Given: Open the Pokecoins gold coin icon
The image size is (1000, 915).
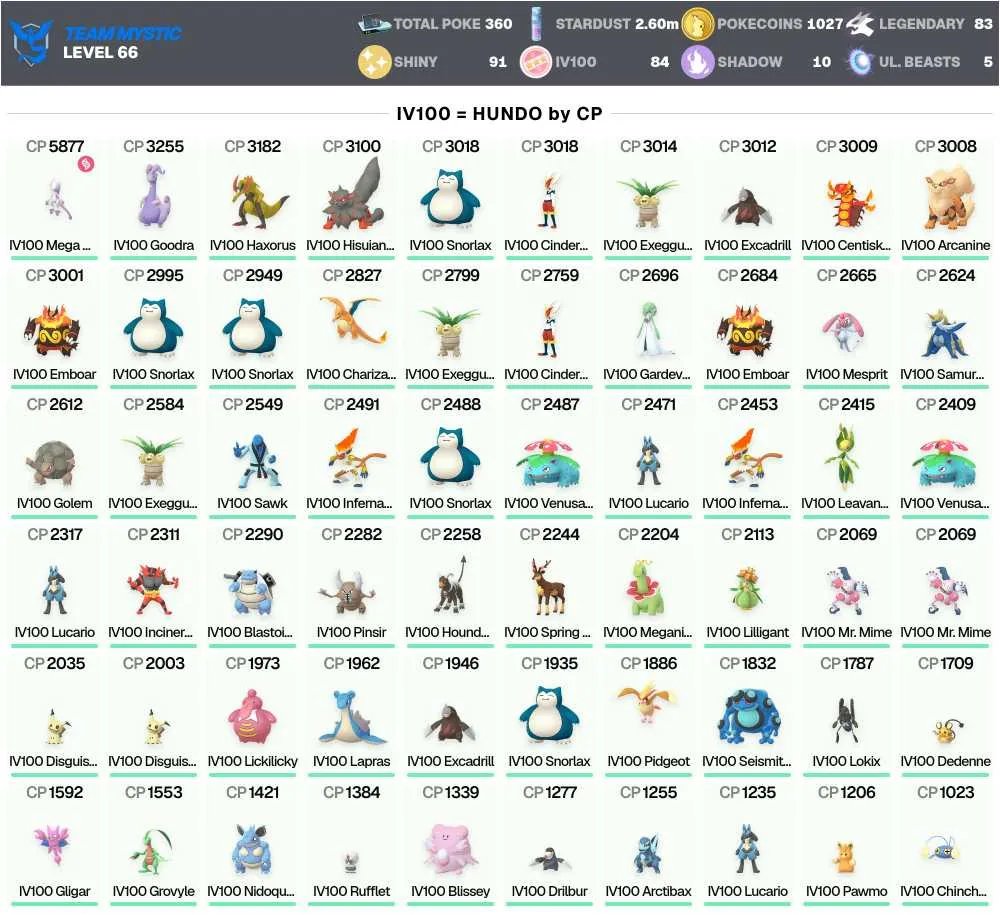Looking at the screenshot, I should tap(697, 24).
